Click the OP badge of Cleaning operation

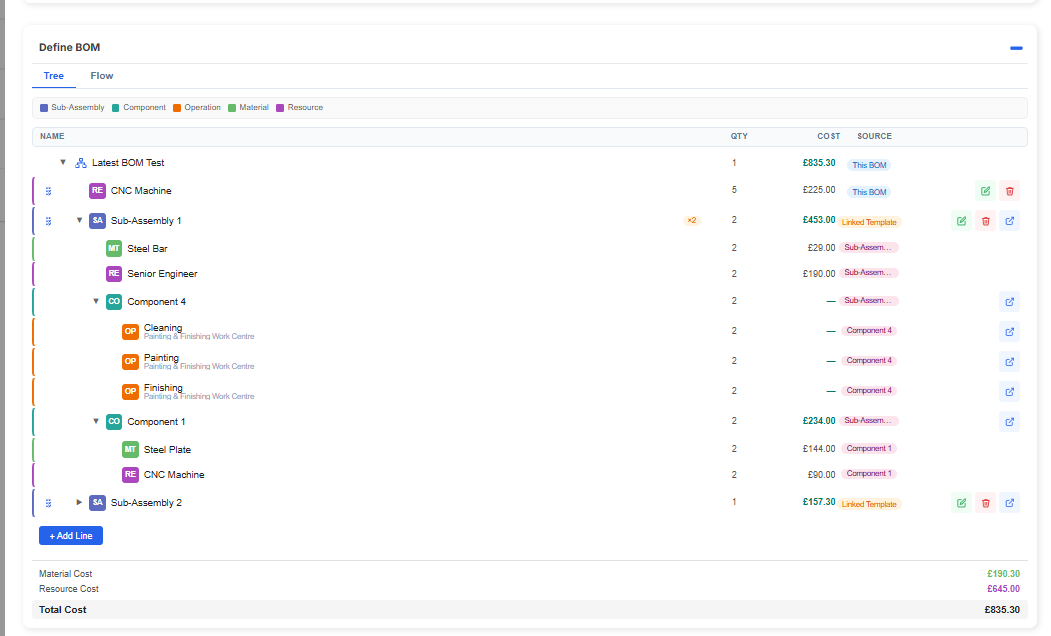pos(130,331)
